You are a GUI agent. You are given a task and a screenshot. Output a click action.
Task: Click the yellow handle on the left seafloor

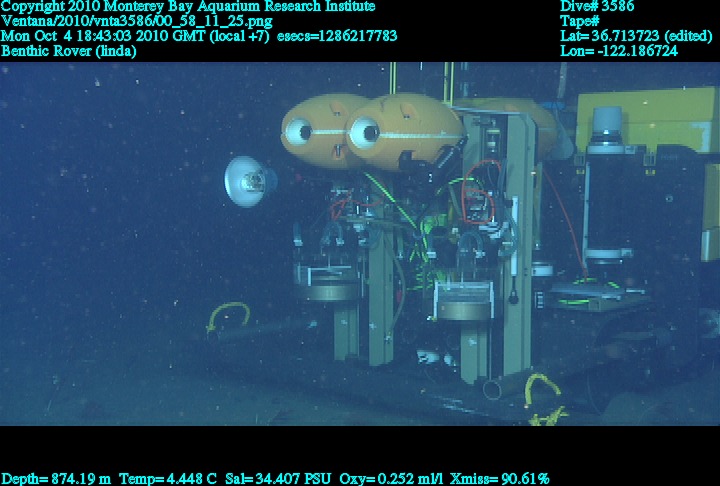227,316
